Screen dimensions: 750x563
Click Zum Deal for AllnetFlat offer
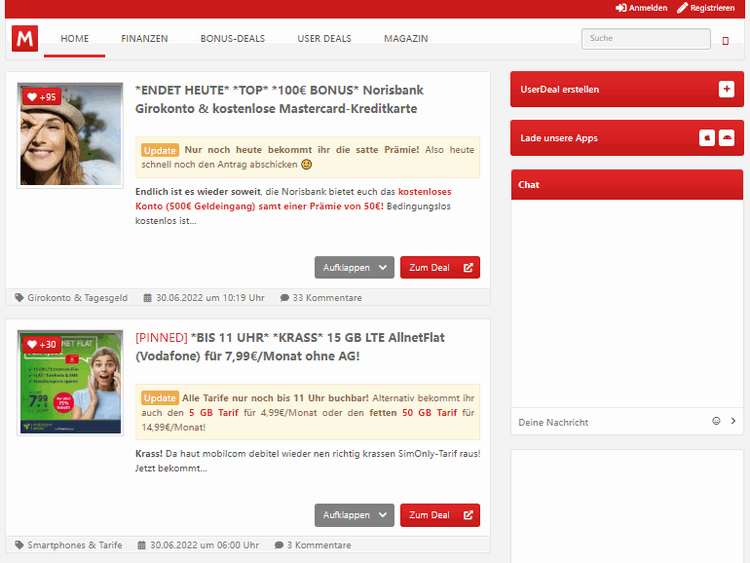tap(440, 515)
